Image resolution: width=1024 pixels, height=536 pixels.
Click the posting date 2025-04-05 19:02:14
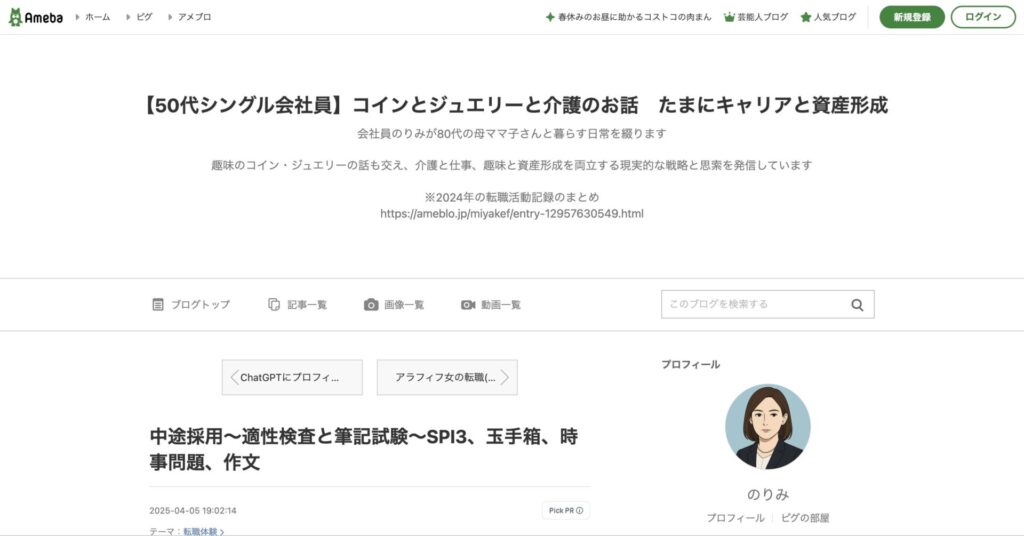(193, 511)
